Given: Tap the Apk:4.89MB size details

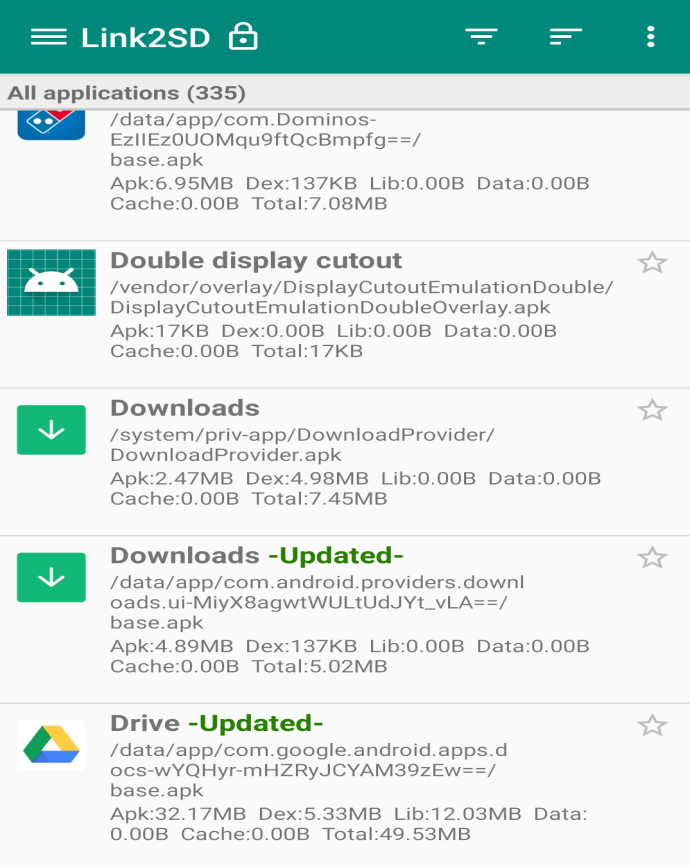Looking at the screenshot, I should click(350, 646).
